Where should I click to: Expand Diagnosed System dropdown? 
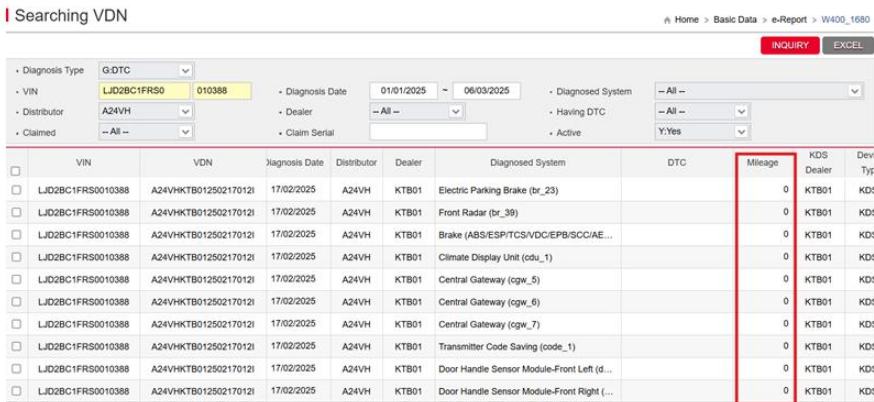758,91
